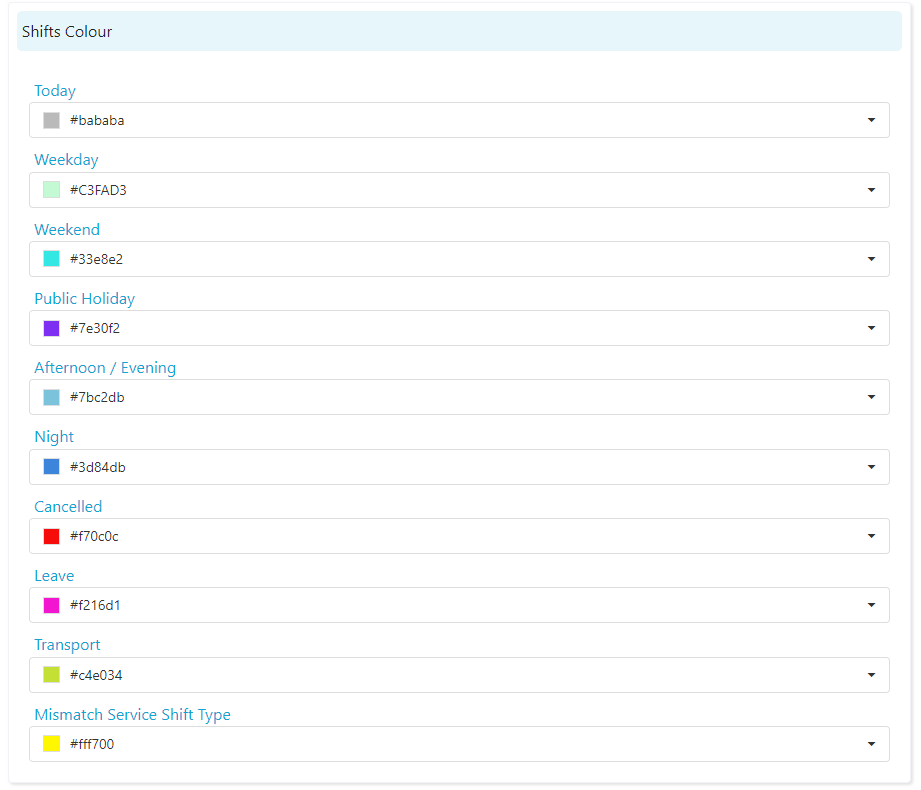Click the Afternoon / Evening field label
The image size is (921, 790).
tap(105, 368)
